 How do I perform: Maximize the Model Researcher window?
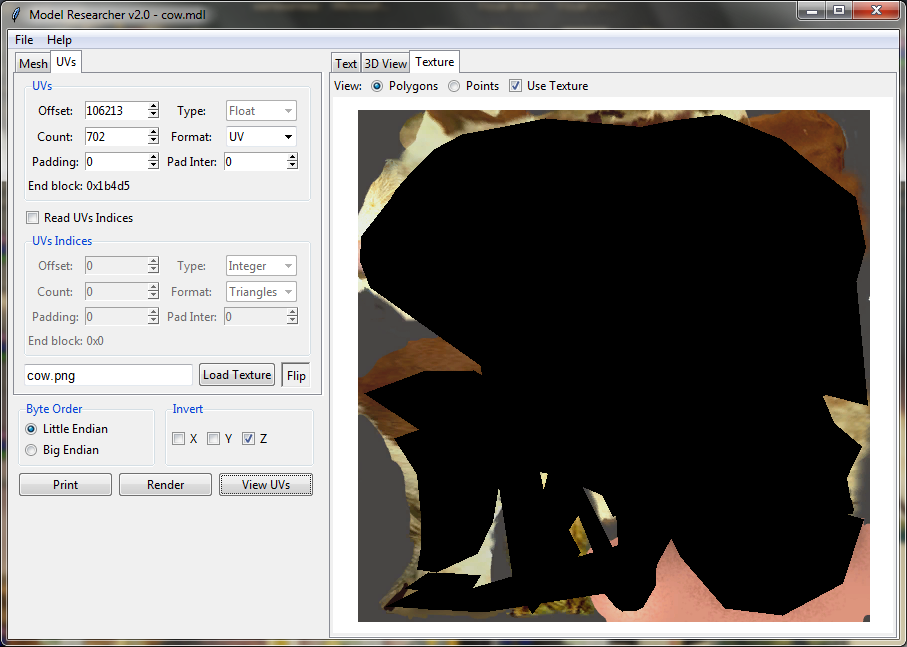839,11
